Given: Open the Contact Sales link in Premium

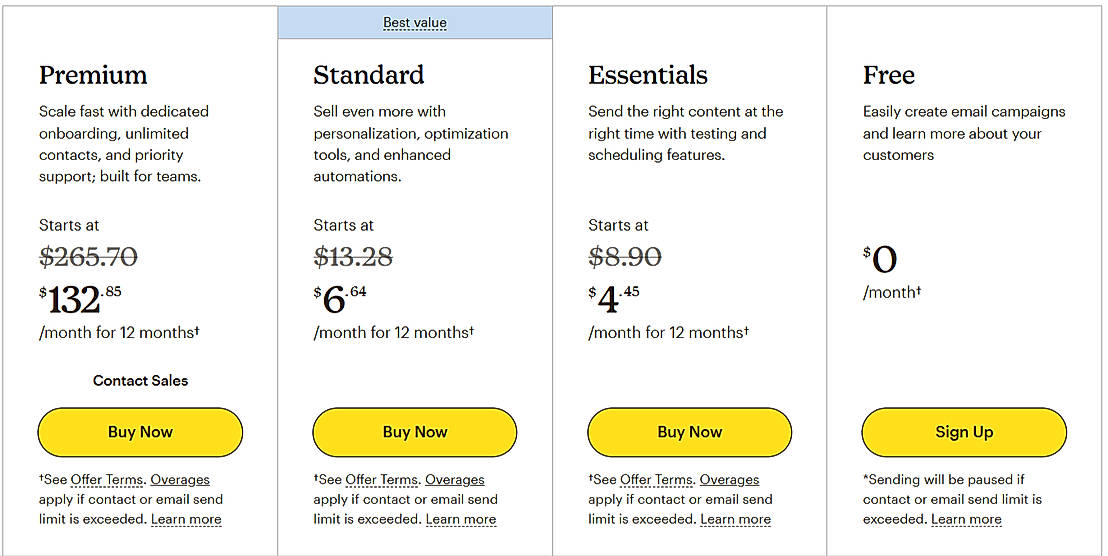Looking at the screenshot, I should point(140,381).
